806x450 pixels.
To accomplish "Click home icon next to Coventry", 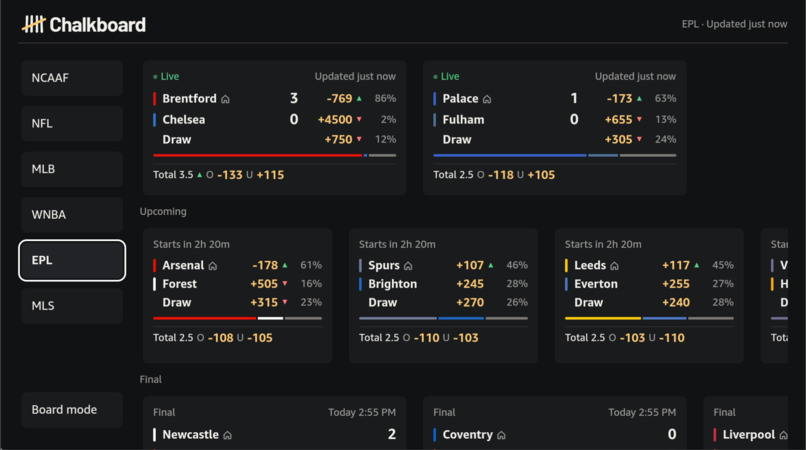I will pyautogui.click(x=501, y=435).
